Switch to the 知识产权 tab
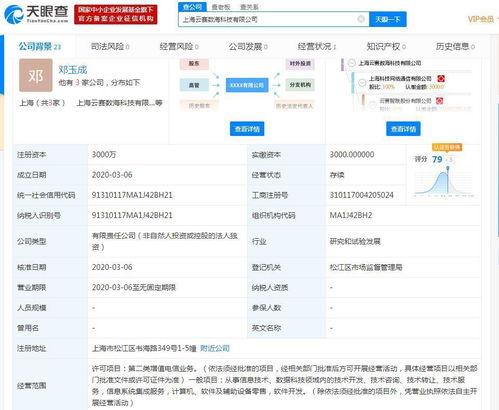The image size is (499, 410). click(x=386, y=47)
